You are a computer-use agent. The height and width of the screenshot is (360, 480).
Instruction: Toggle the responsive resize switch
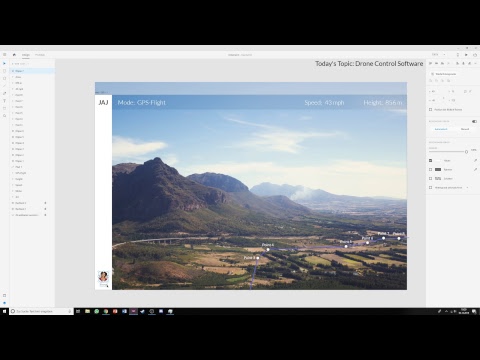tap(474, 121)
